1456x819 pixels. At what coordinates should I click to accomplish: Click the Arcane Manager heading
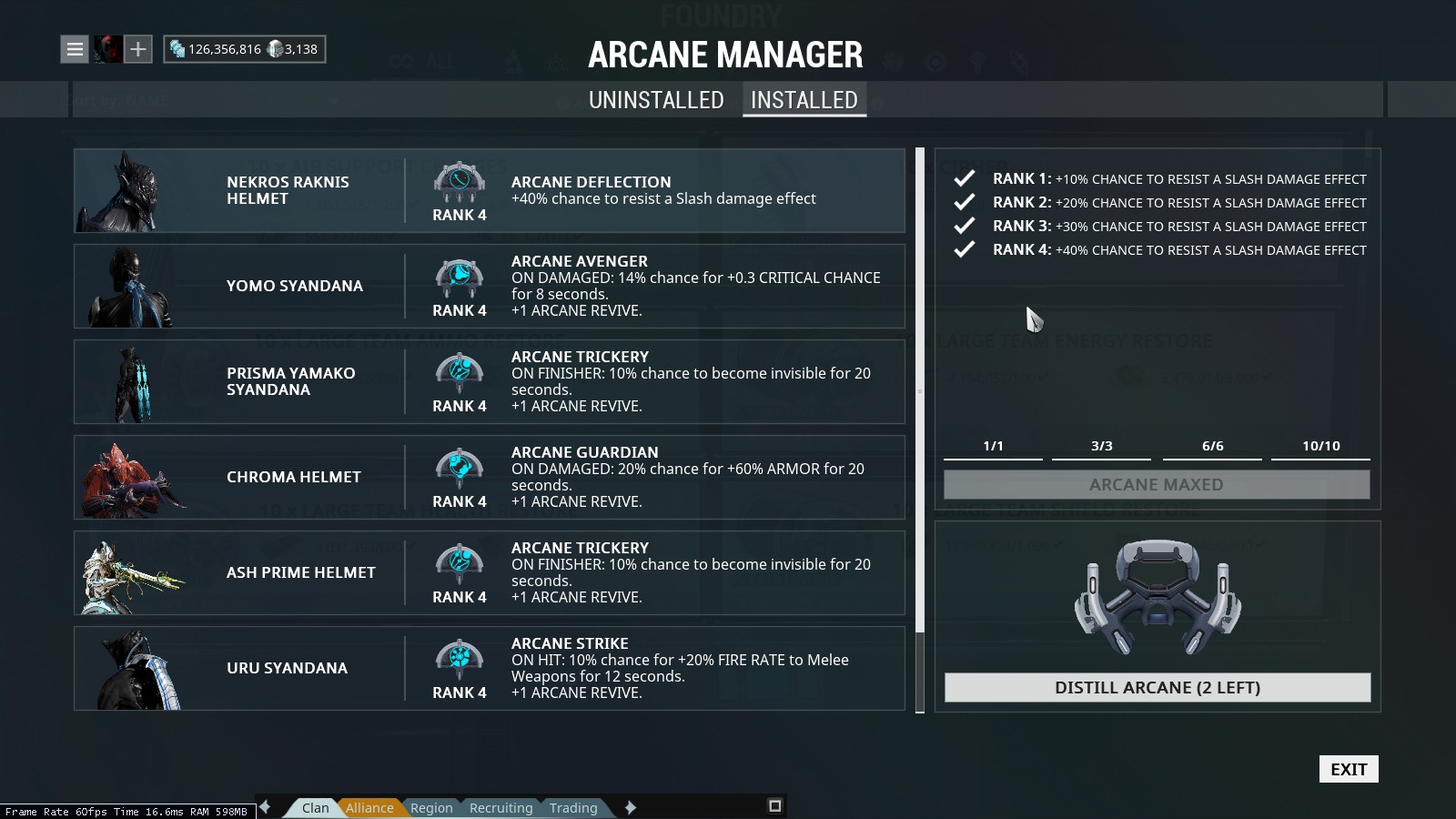[725, 55]
